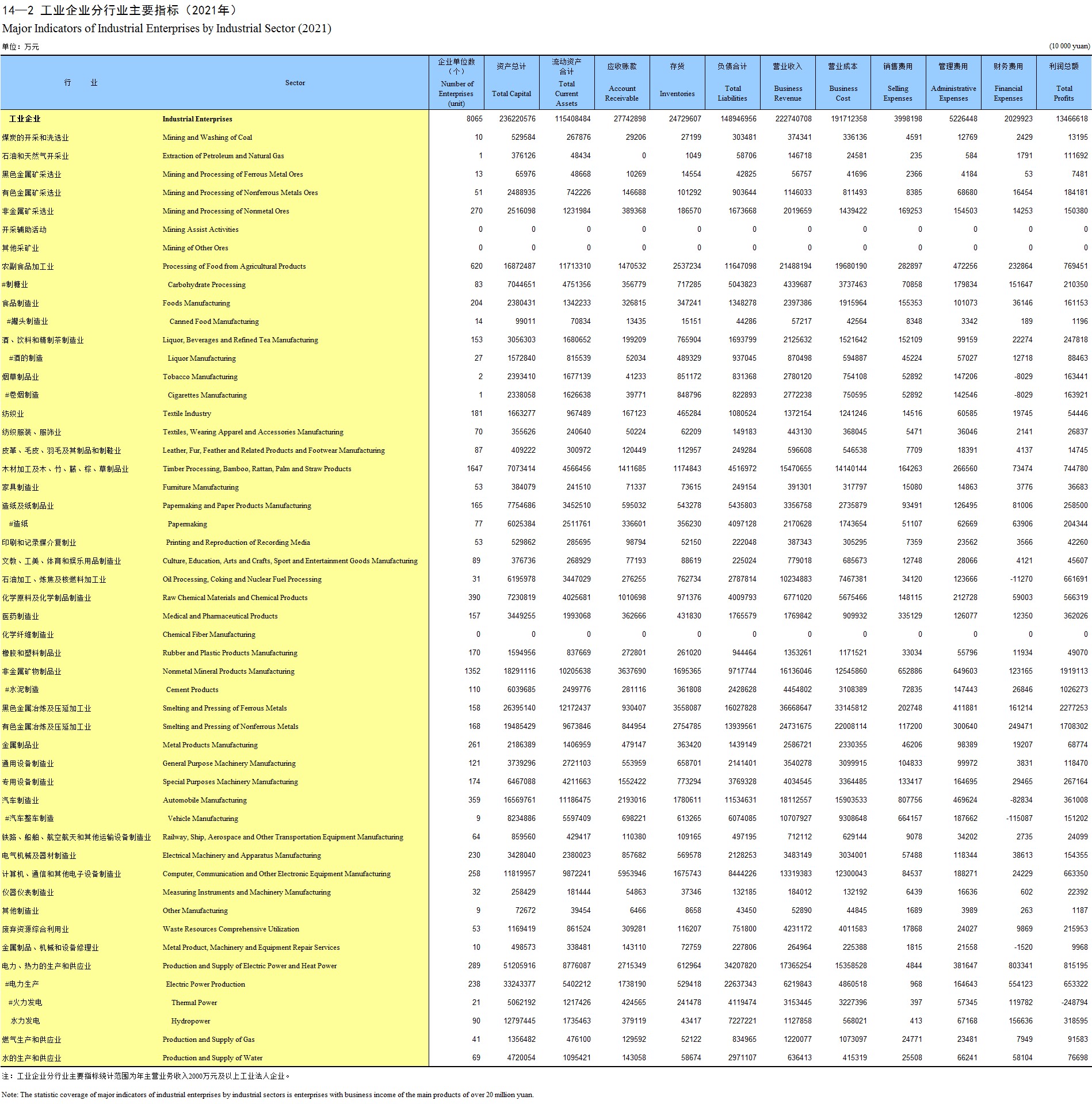The height and width of the screenshot is (1104, 1092).
Task: Click the 'Hydropower' row label
Action: (190, 1021)
